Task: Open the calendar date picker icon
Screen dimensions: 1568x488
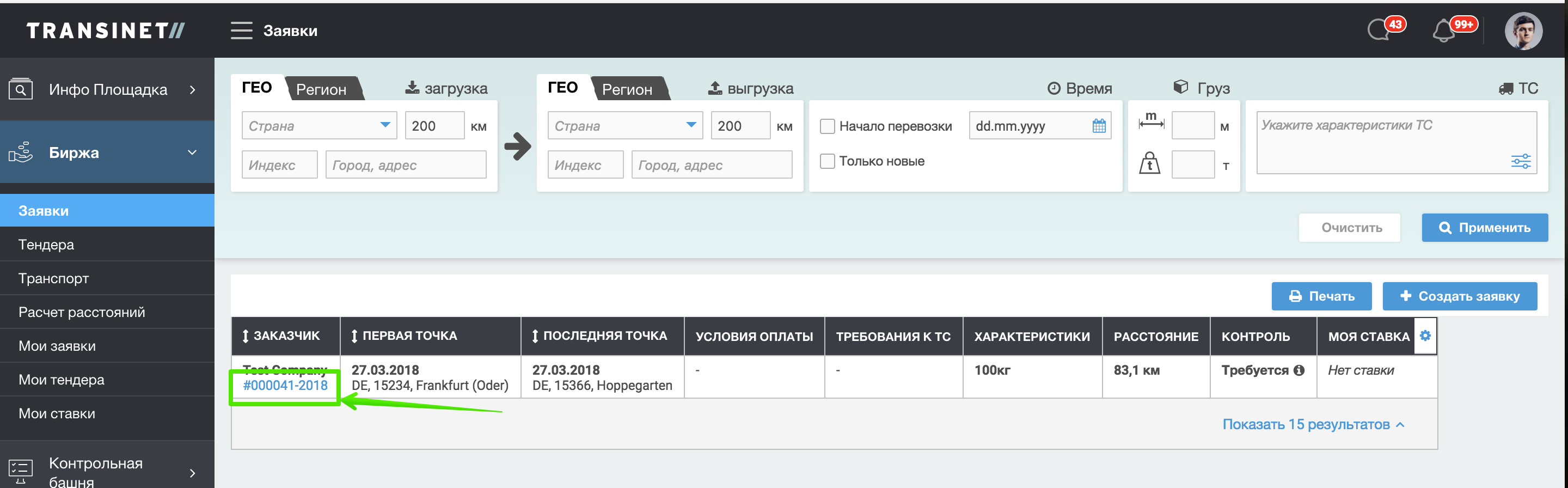Action: (1099, 126)
